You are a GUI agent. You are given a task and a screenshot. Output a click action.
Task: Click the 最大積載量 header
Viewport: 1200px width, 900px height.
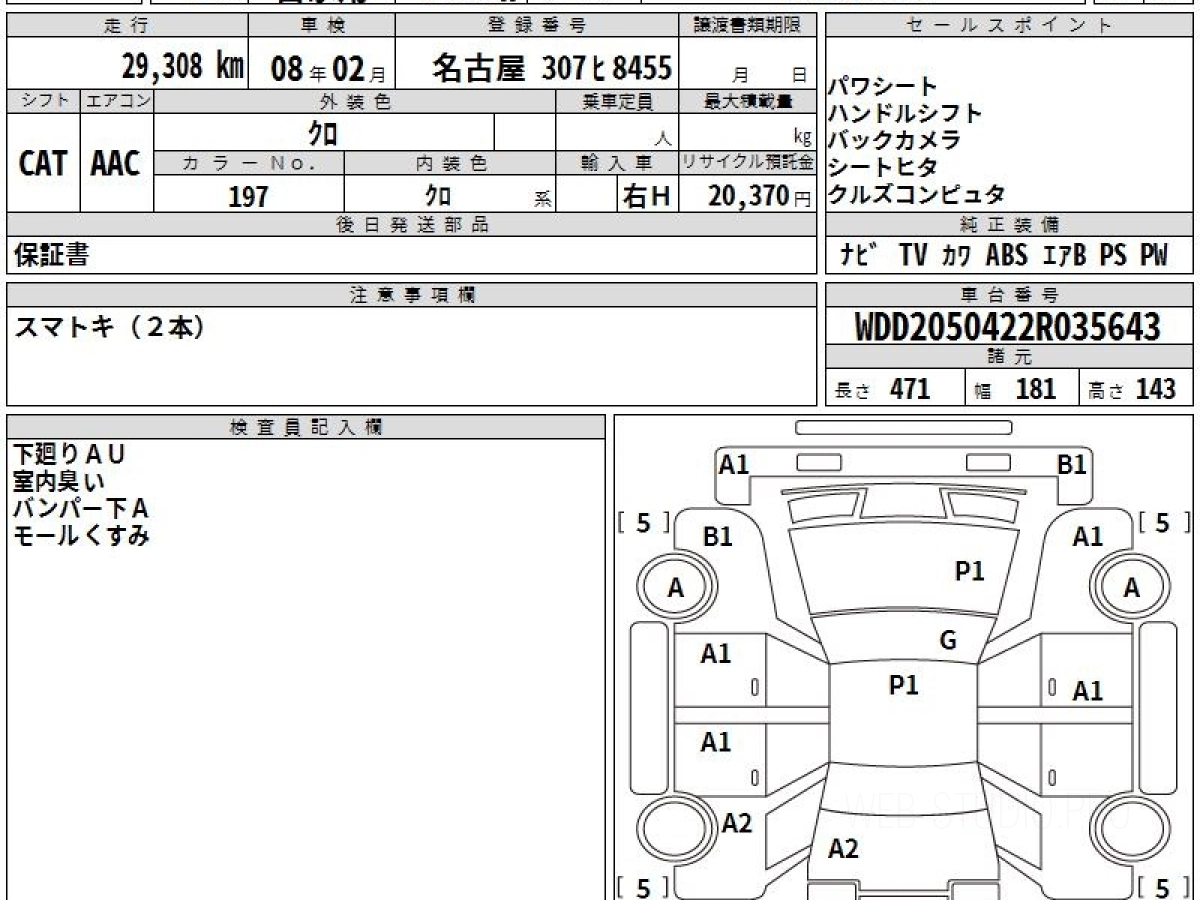coord(748,101)
